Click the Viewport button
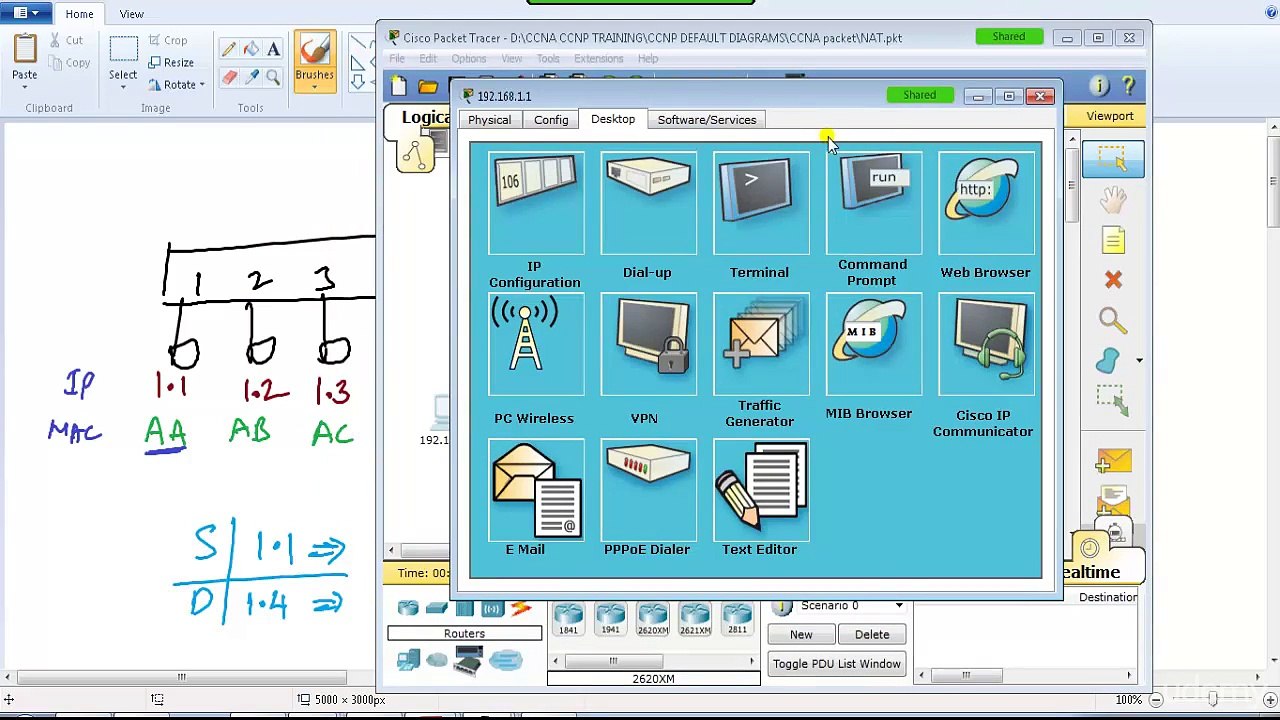The height and width of the screenshot is (720, 1280). point(1110,116)
